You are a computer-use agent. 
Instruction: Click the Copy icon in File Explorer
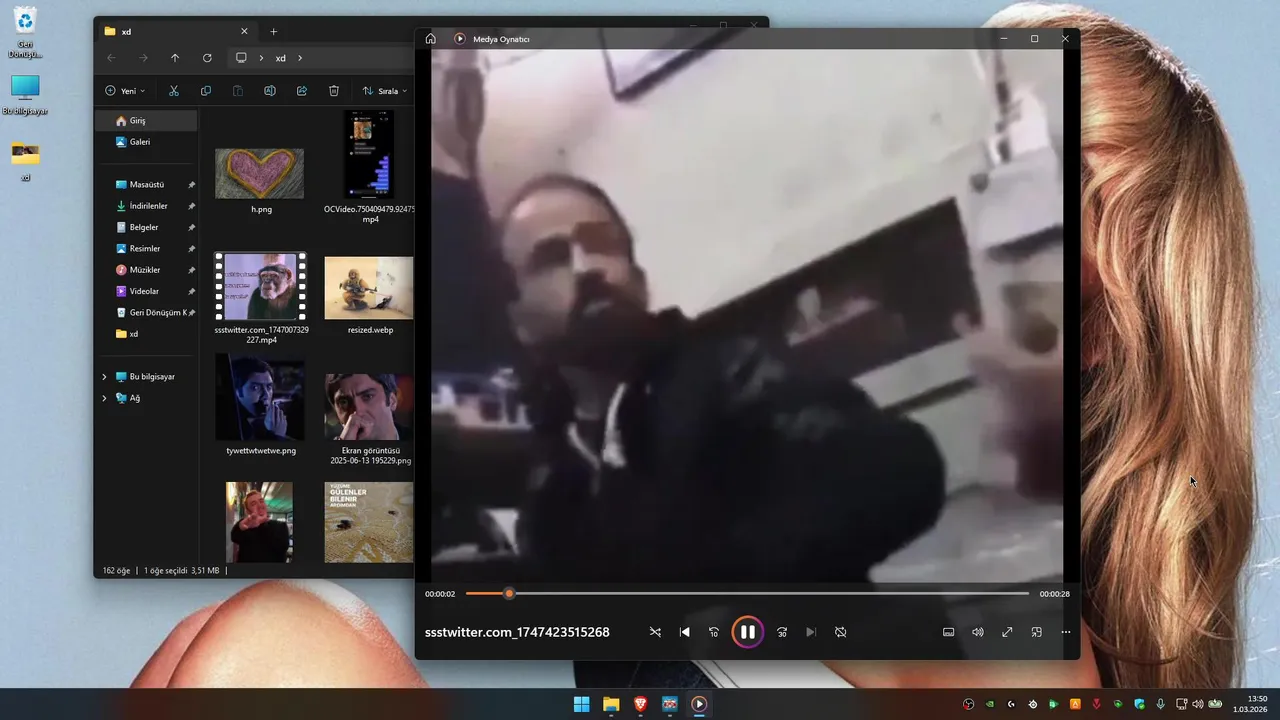pyautogui.click(x=206, y=91)
